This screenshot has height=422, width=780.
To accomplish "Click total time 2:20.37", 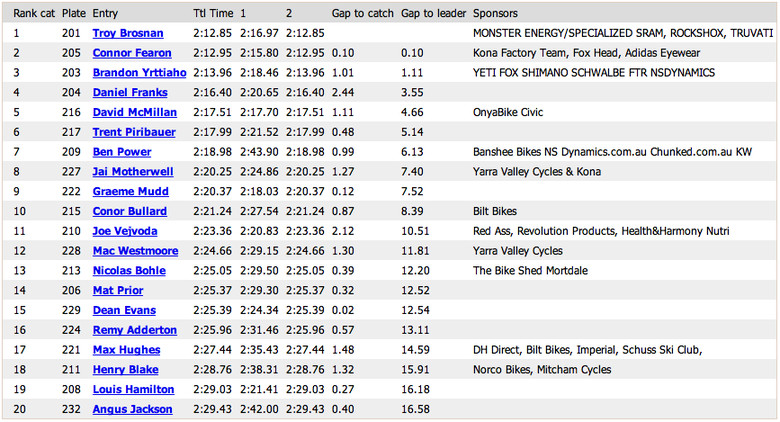I will [212, 192].
